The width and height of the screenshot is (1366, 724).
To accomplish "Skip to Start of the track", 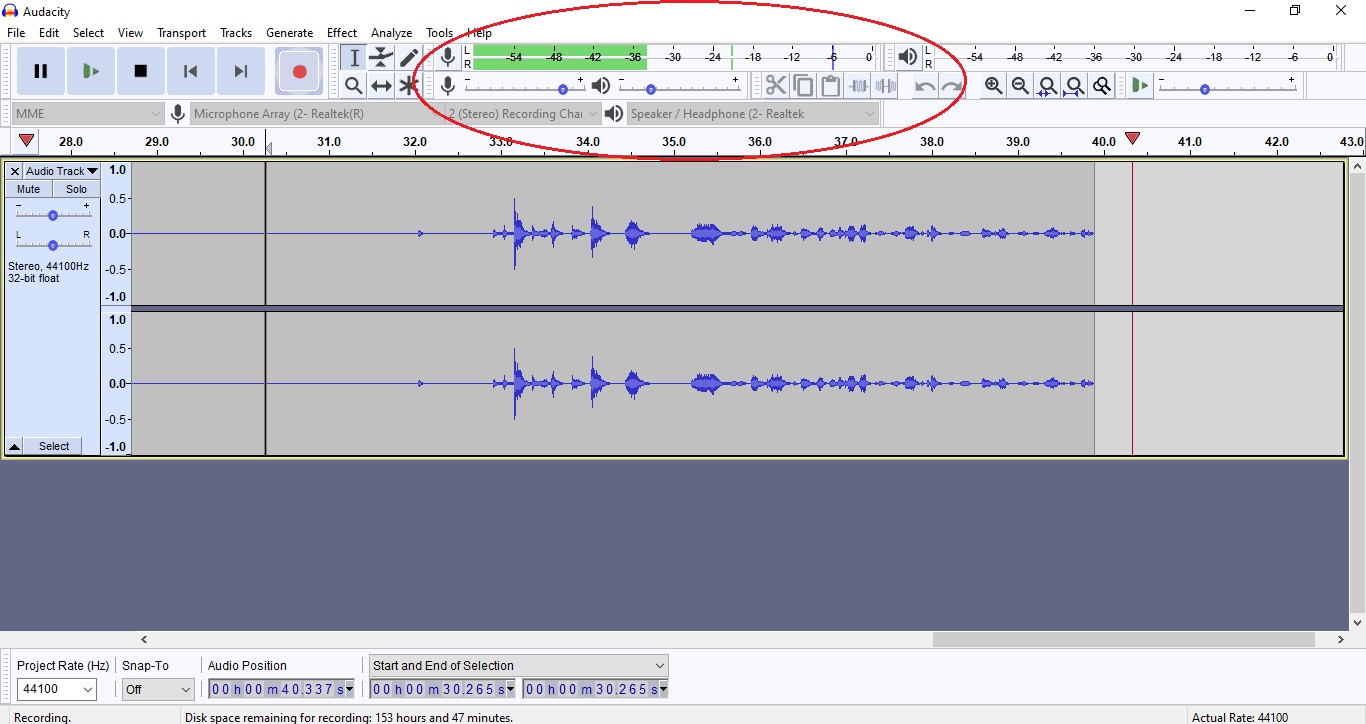I will click(191, 71).
